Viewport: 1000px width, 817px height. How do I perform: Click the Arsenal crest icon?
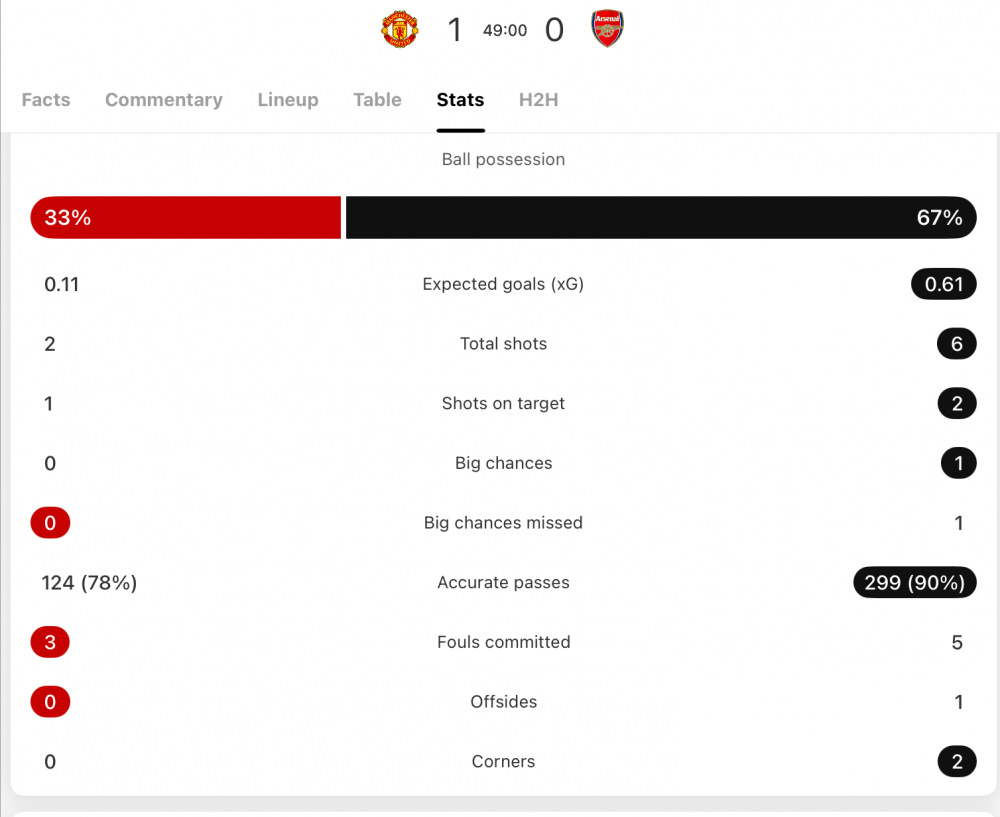[x=607, y=30]
